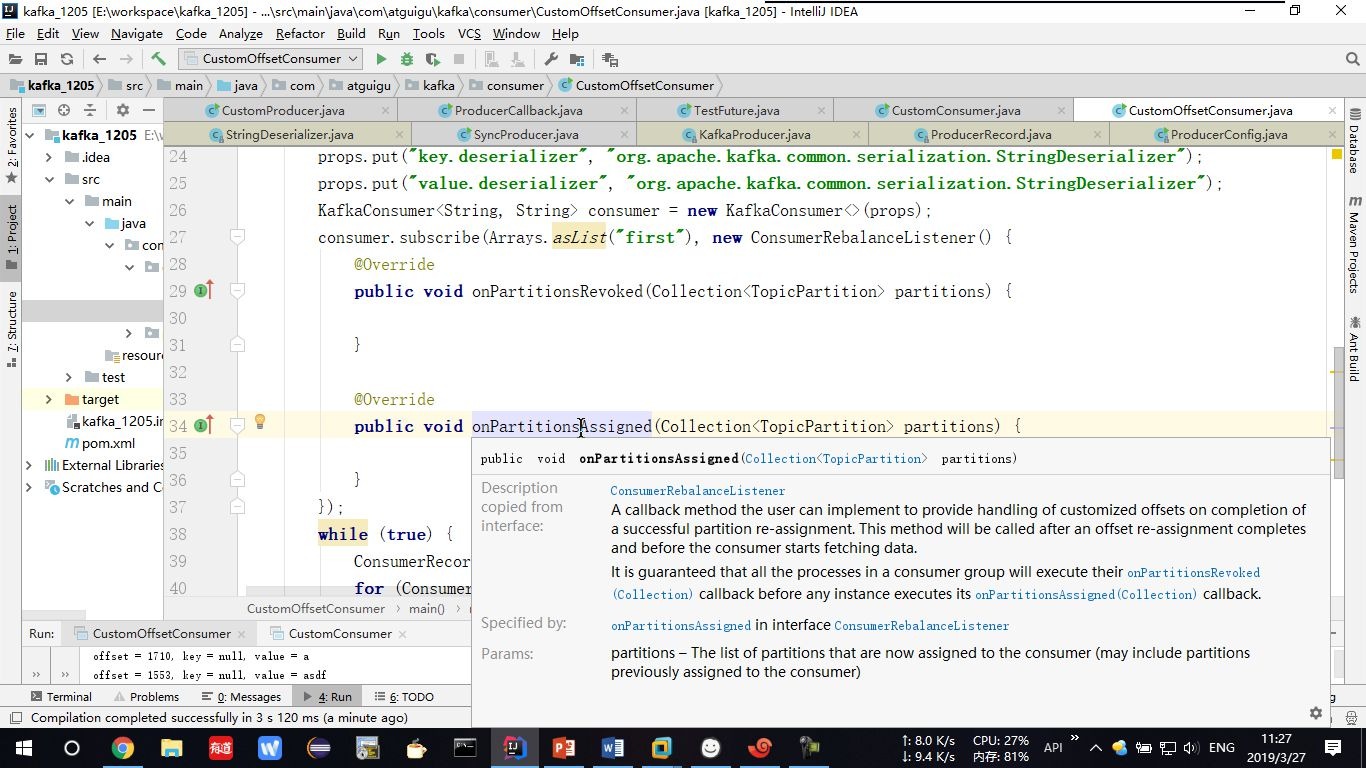This screenshot has height=768, width=1366.
Task: Click the consumer breadcrumb in navigation bar
Action: [x=515, y=85]
